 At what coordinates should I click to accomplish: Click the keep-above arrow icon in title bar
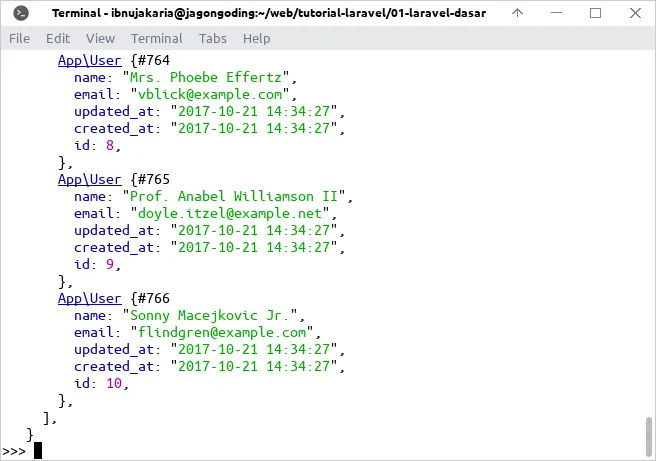pos(518,13)
